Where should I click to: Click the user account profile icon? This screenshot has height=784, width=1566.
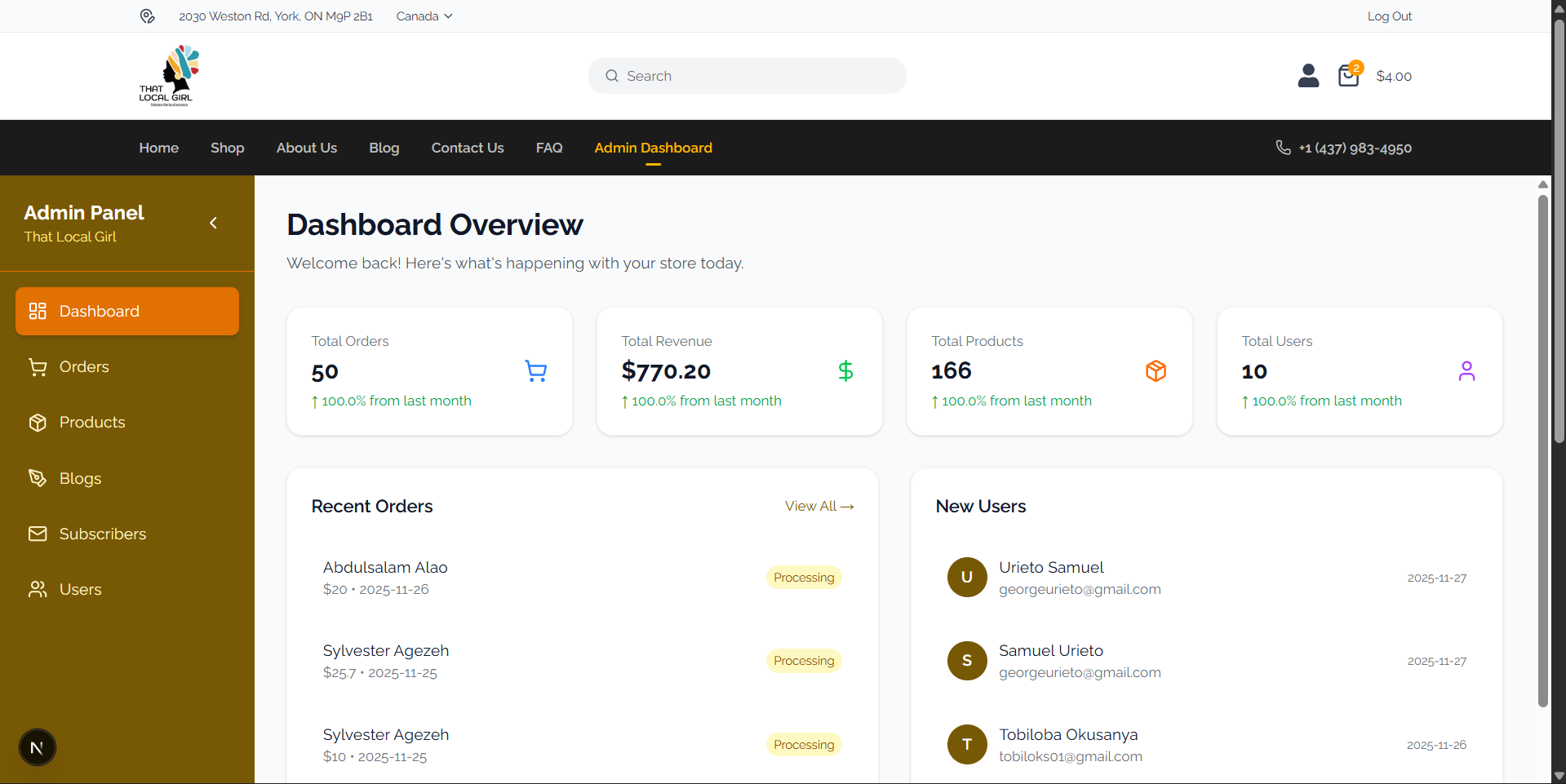1308,76
